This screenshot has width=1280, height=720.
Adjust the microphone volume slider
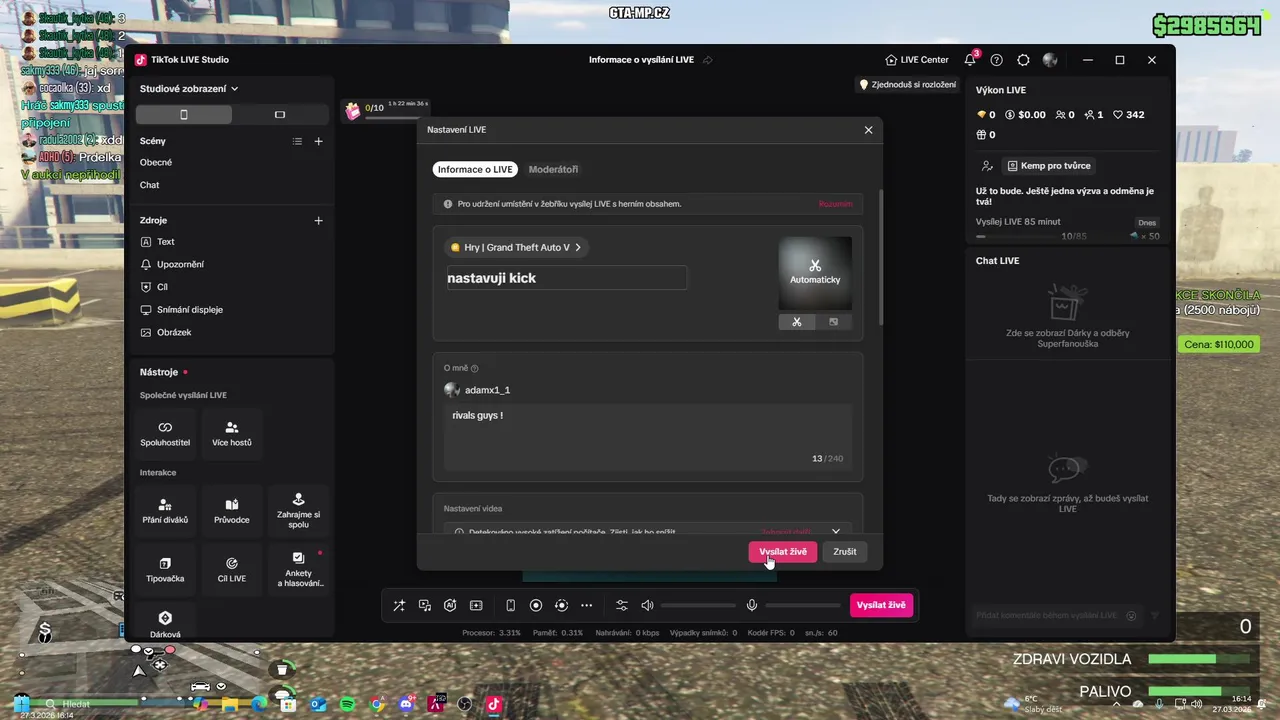pos(803,605)
